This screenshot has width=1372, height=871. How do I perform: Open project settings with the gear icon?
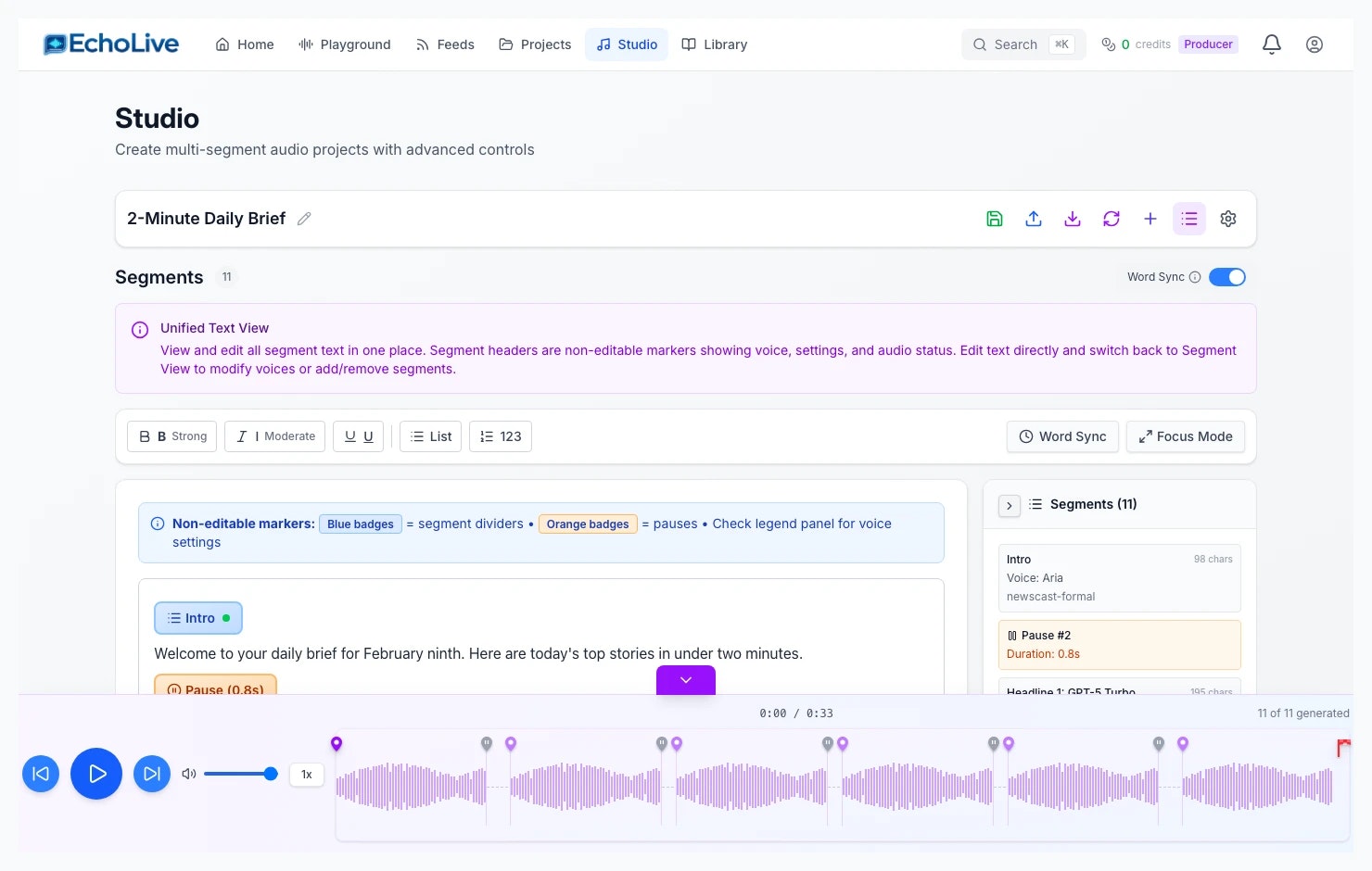point(1228,219)
